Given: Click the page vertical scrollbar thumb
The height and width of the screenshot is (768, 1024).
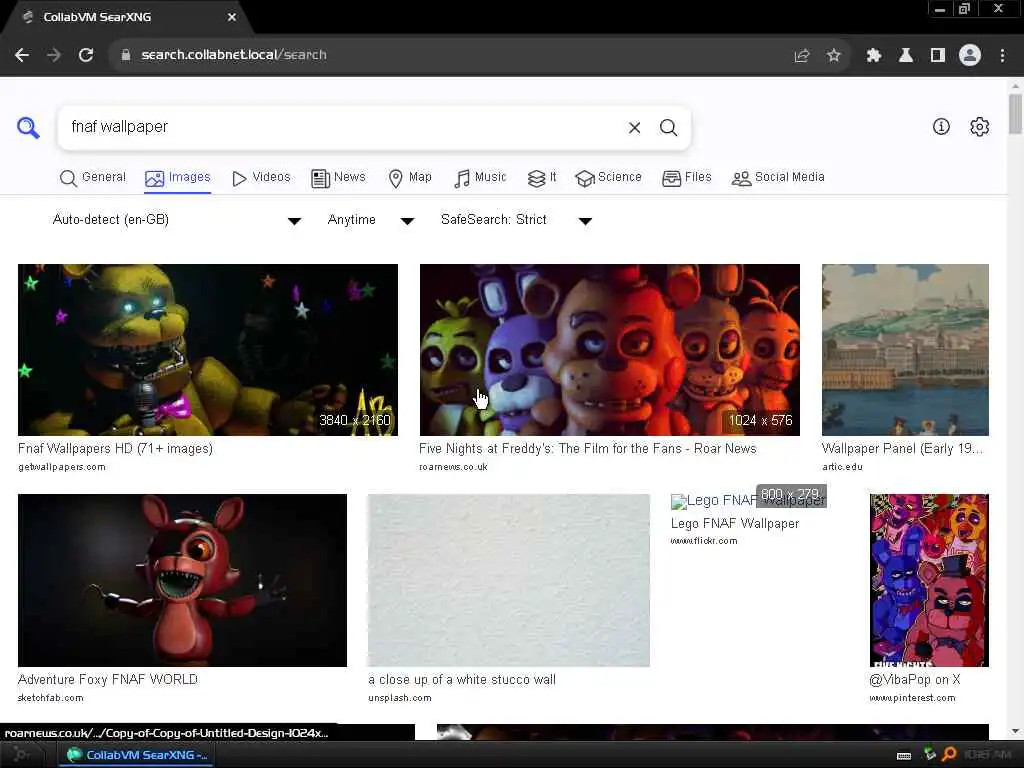Looking at the screenshot, I should pos(1015,114).
